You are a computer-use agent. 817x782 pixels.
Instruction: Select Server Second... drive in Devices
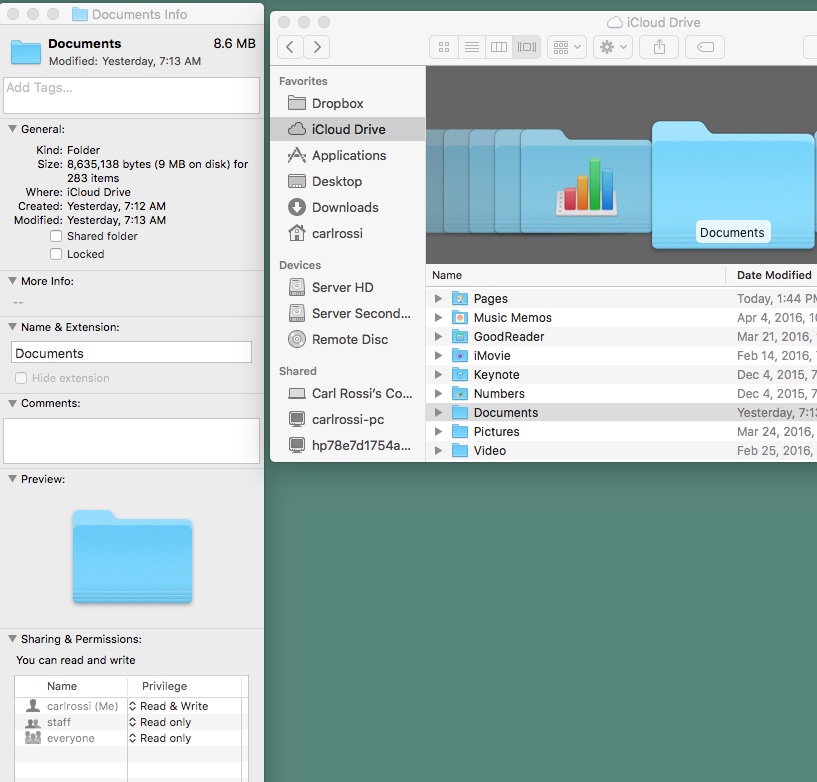click(x=348, y=313)
